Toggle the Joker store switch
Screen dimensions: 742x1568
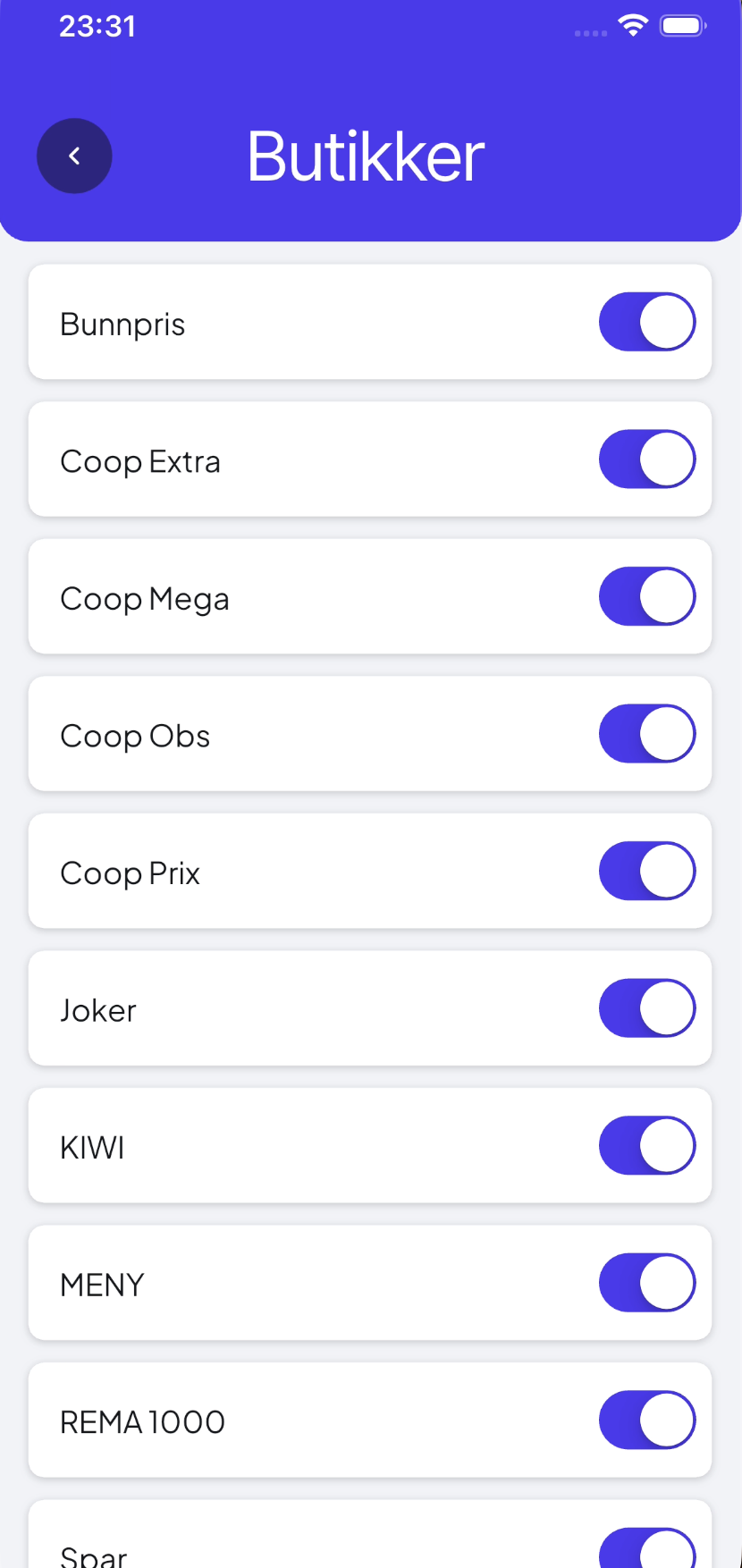click(647, 1008)
